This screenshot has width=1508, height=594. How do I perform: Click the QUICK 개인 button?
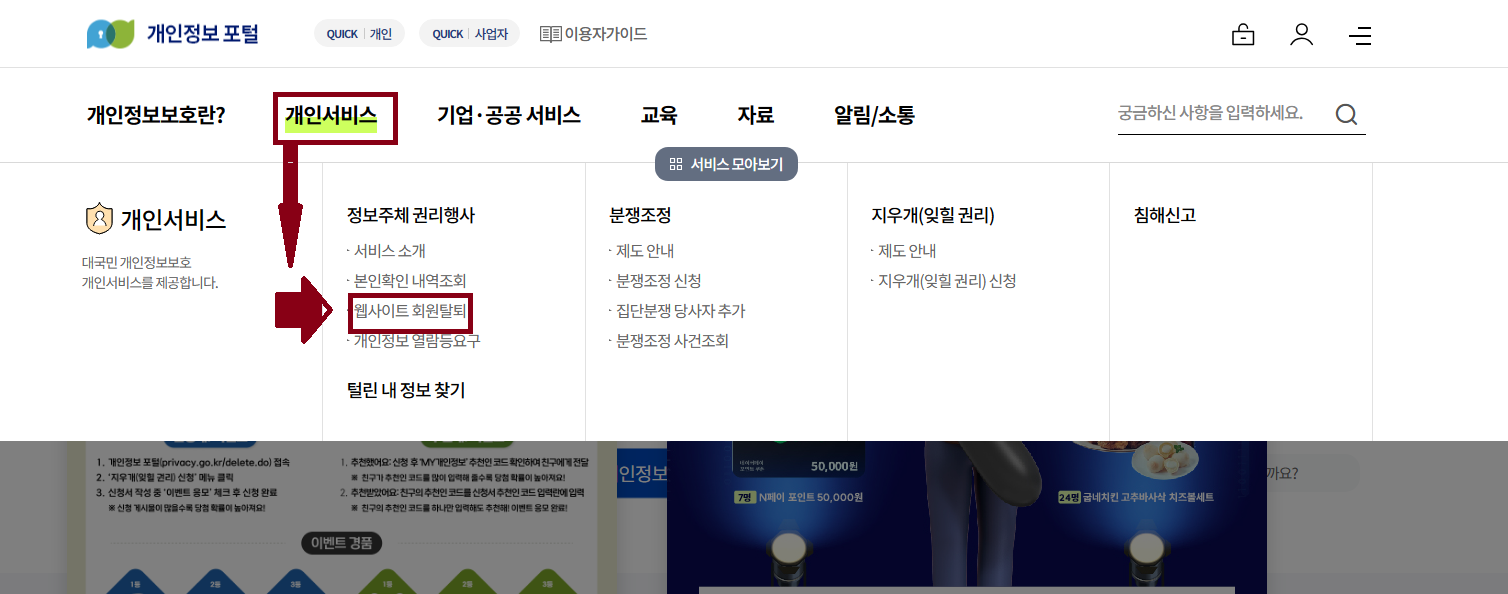359,33
